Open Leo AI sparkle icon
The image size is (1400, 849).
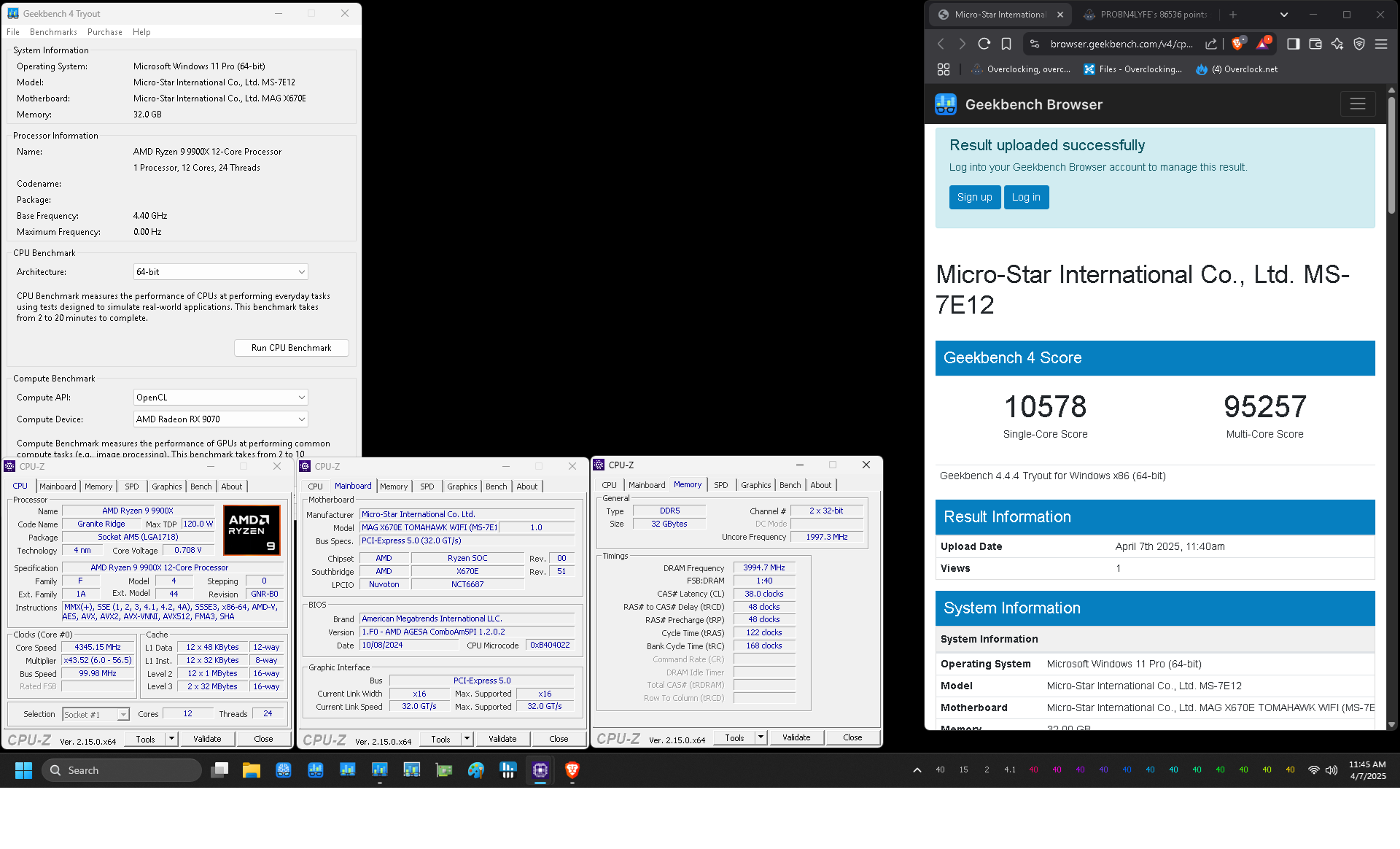point(1337,44)
